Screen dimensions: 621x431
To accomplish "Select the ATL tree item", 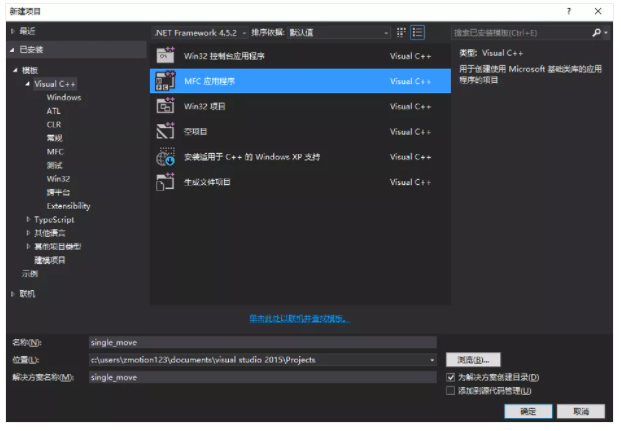I will tap(53, 111).
